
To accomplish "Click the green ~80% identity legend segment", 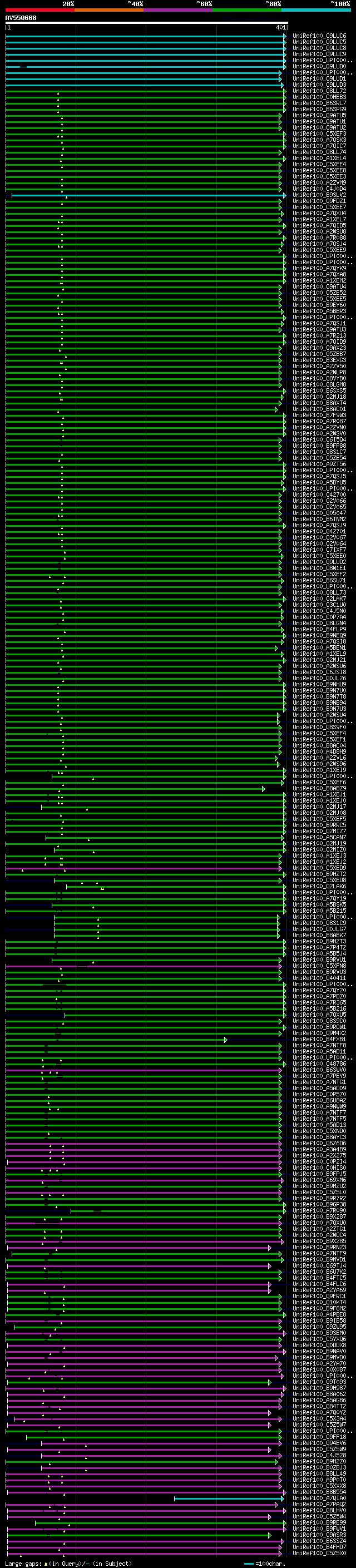I will pos(247,10).
